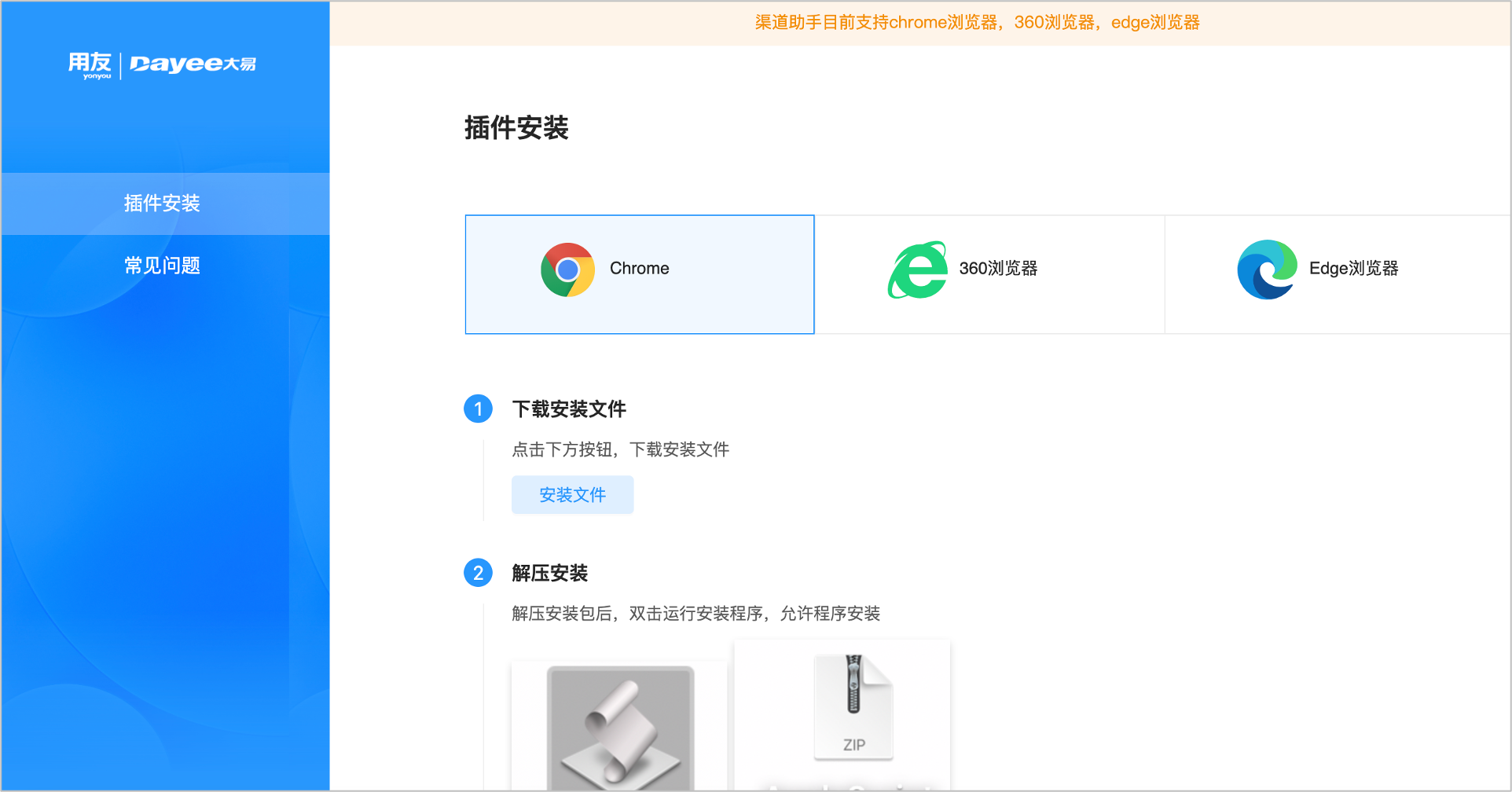The image size is (1512, 792).
Task: Open 常见问题 in the sidebar menu
Action: (x=165, y=266)
